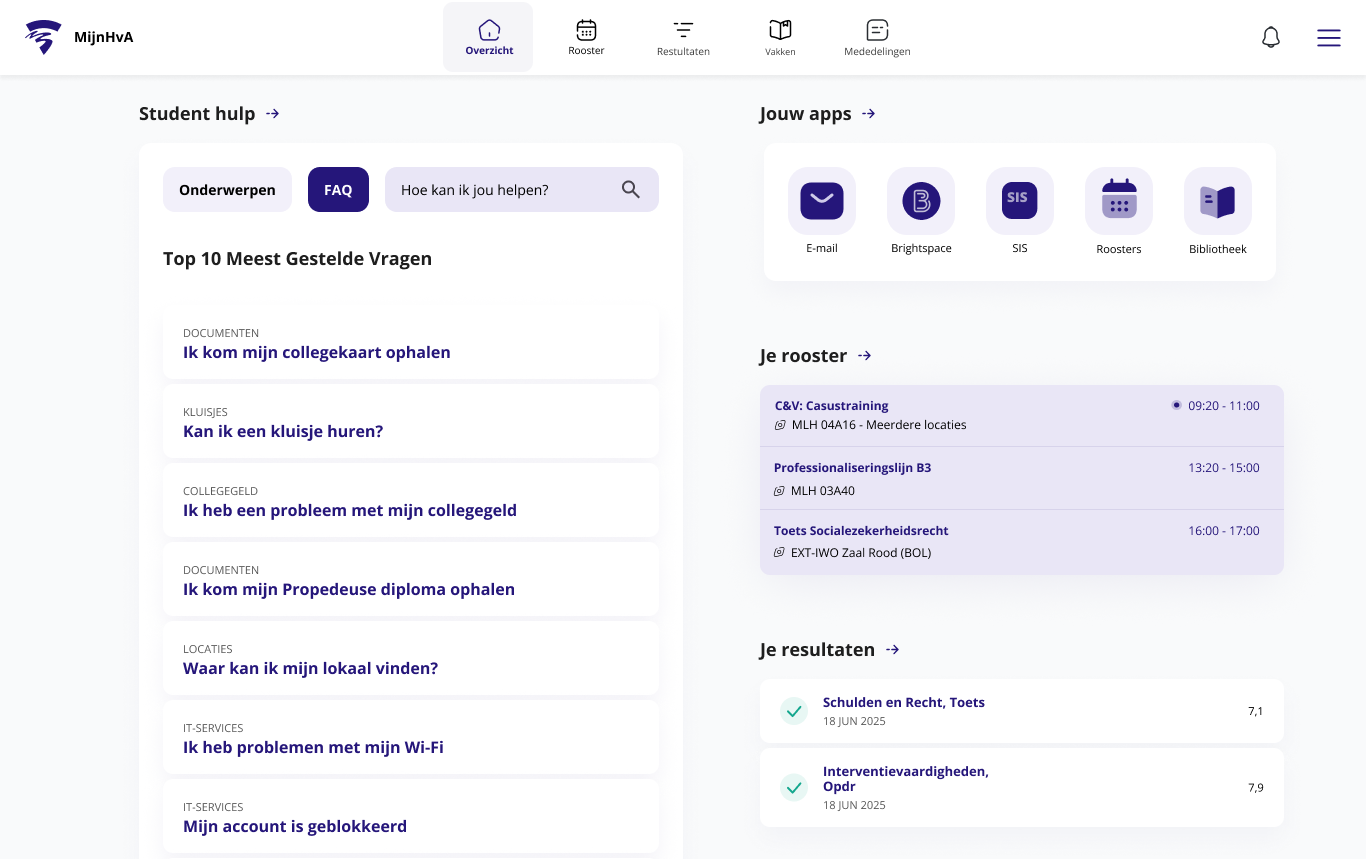Screen dimensions: 1366x859
Task: Open the hamburger menu
Action: pos(1328,38)
